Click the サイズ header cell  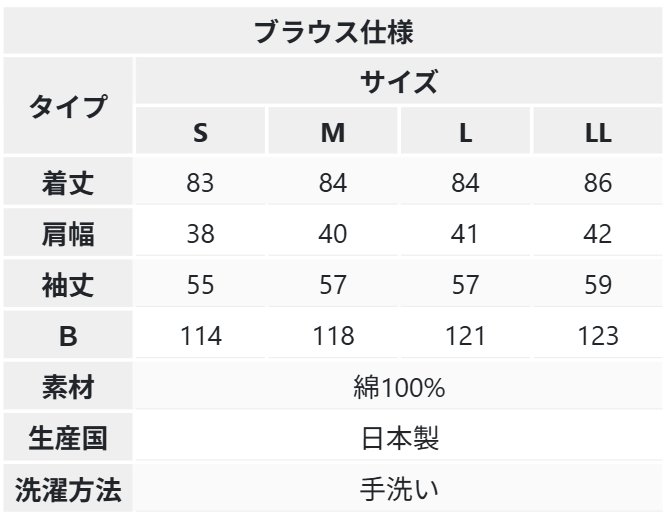click(x=399, y=82)
